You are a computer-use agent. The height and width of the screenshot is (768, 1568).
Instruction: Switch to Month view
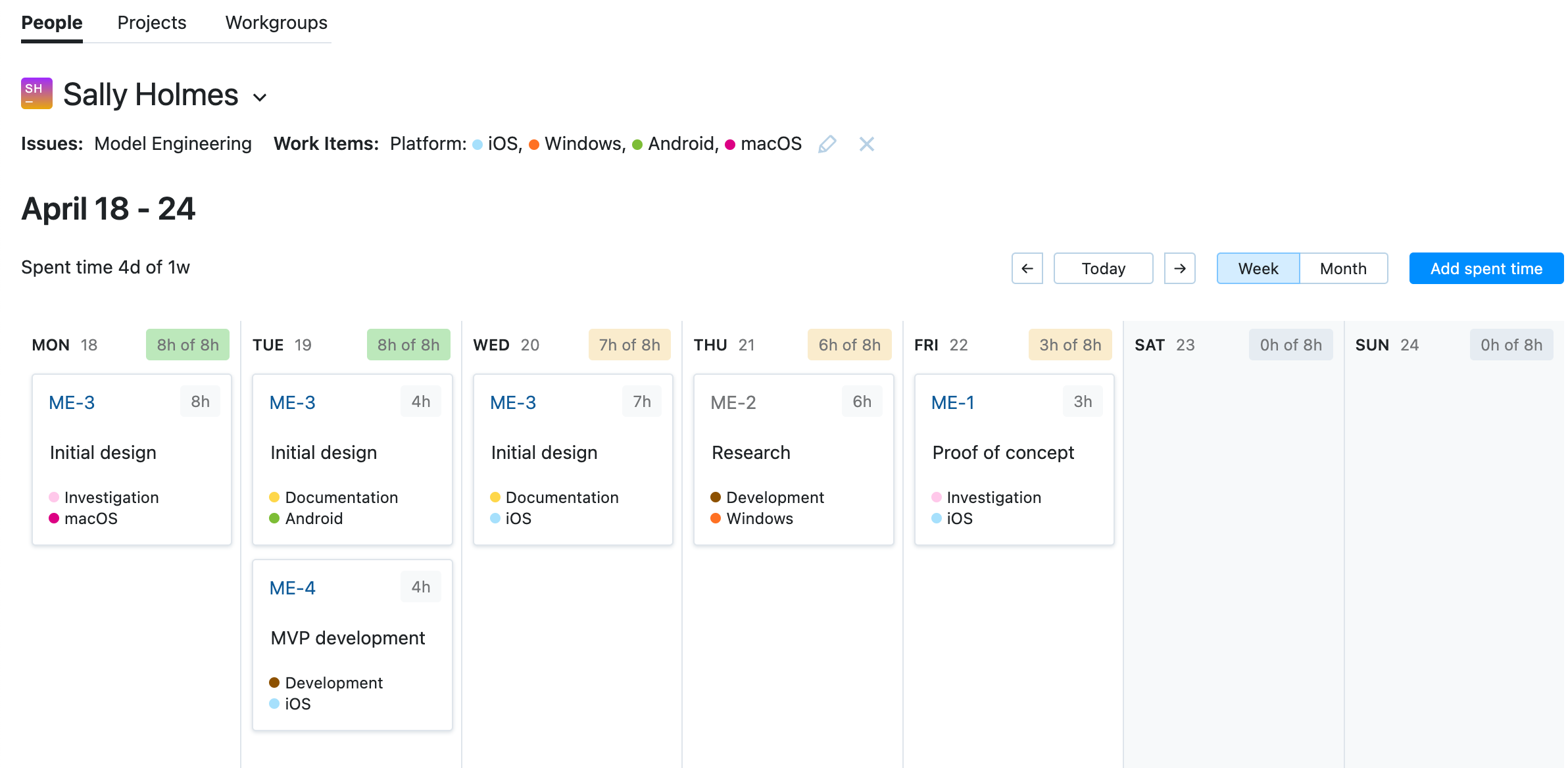[1343, 268]
